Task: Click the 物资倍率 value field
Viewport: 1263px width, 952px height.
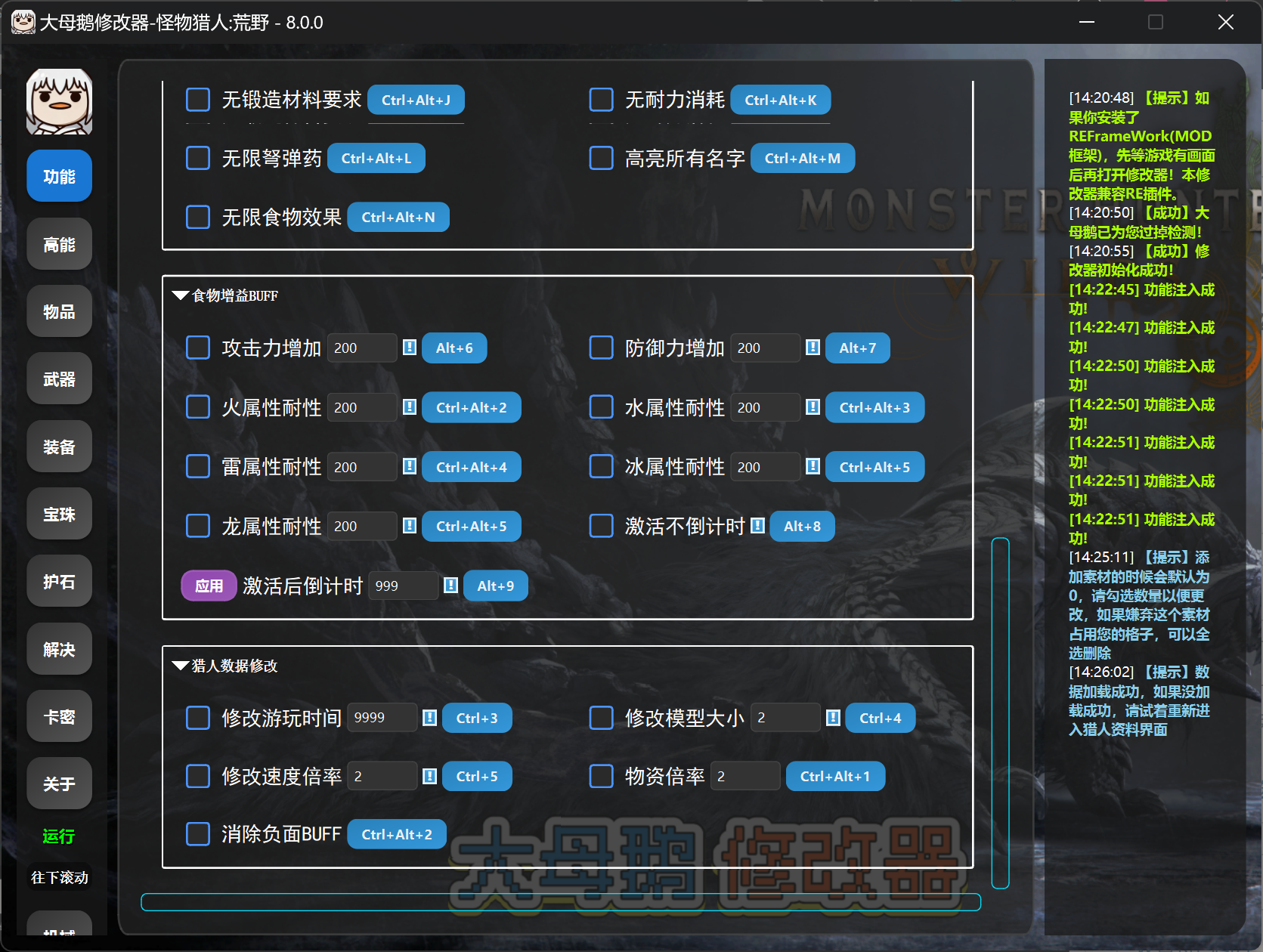Action: tap(745, 776)
